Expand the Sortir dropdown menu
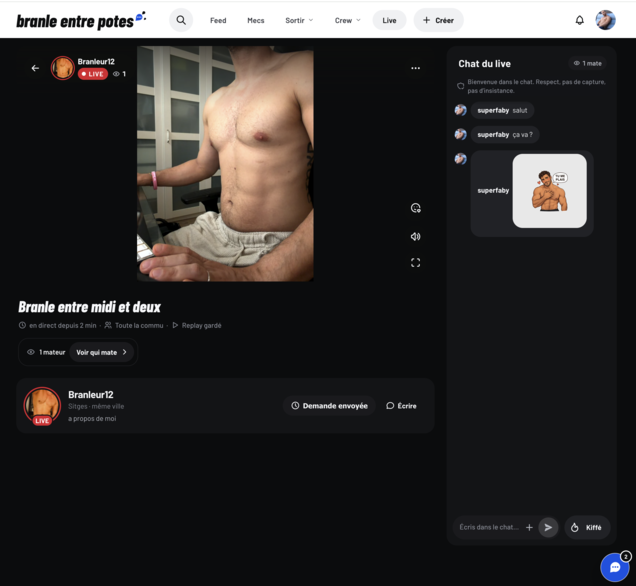 [x=299, y=20]
